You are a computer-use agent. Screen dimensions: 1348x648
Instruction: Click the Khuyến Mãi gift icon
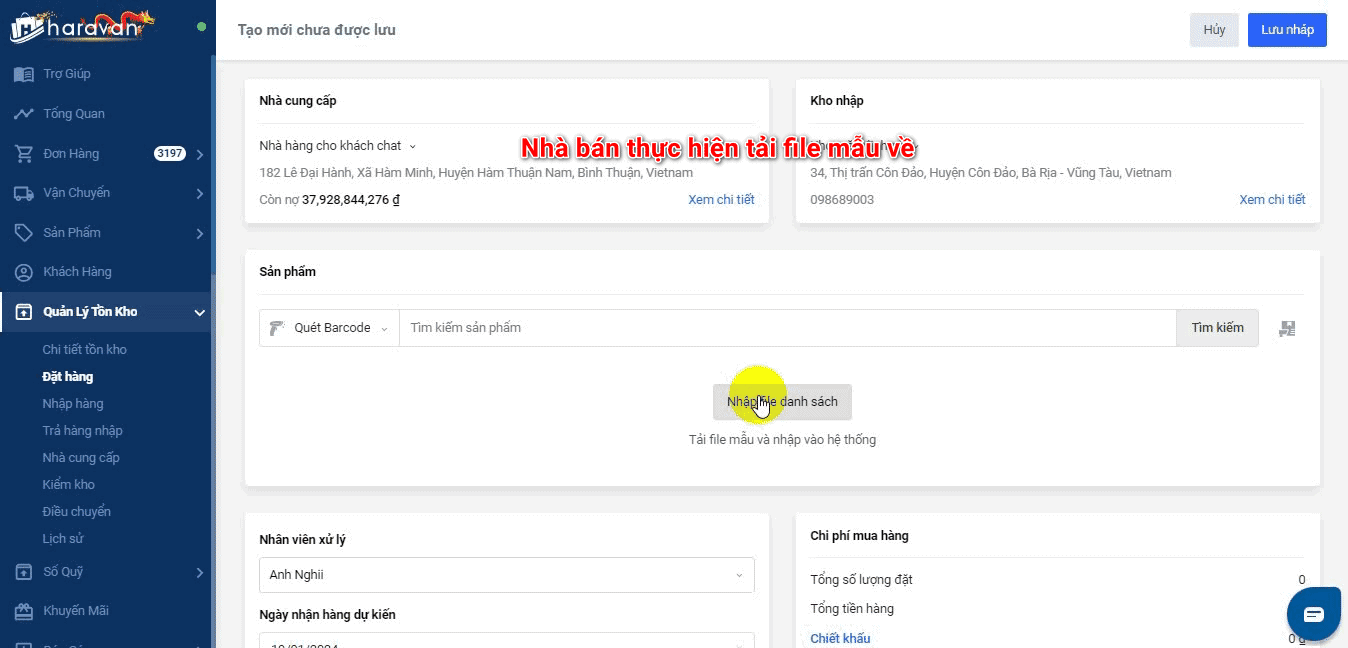click(x=23, y=611)
